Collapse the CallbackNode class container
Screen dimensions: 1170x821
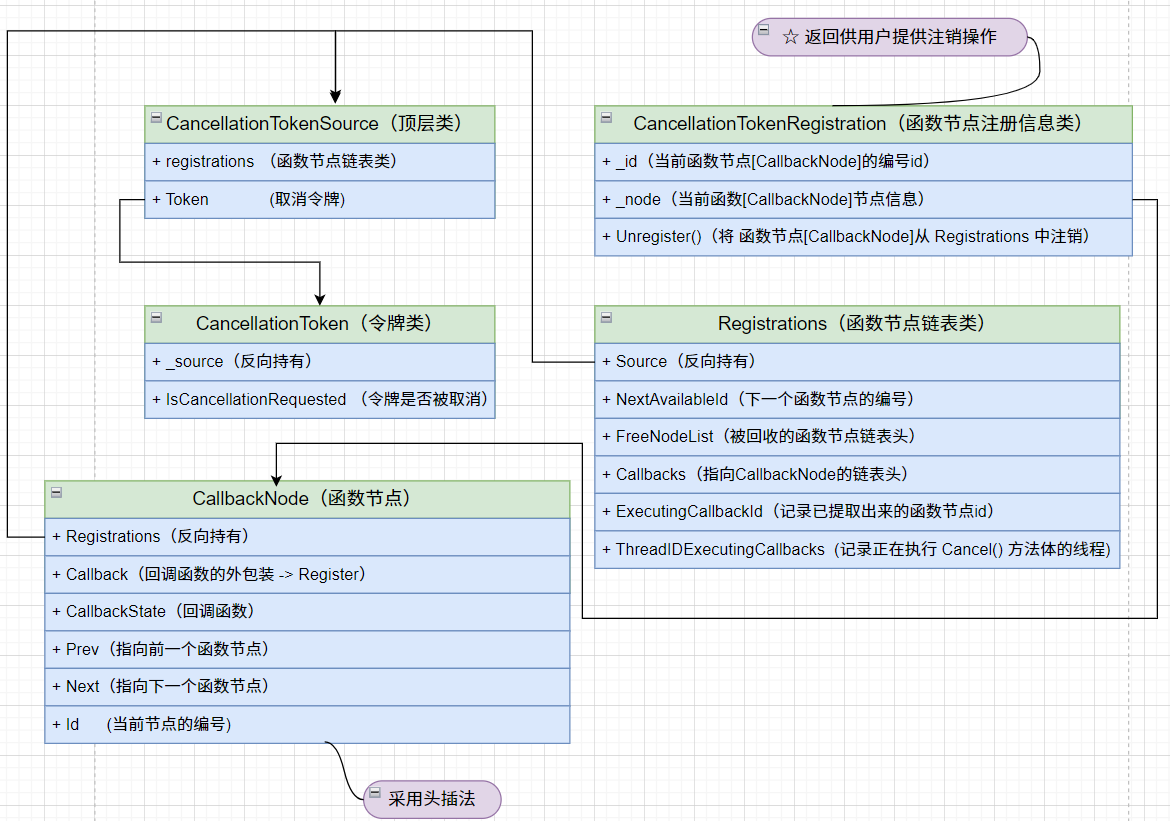pos(56,493)
